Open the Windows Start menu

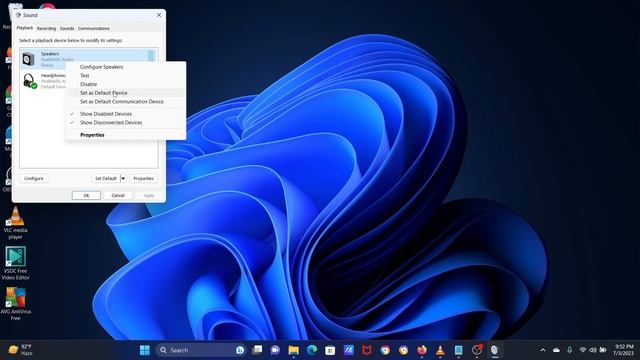coord(144,350)
